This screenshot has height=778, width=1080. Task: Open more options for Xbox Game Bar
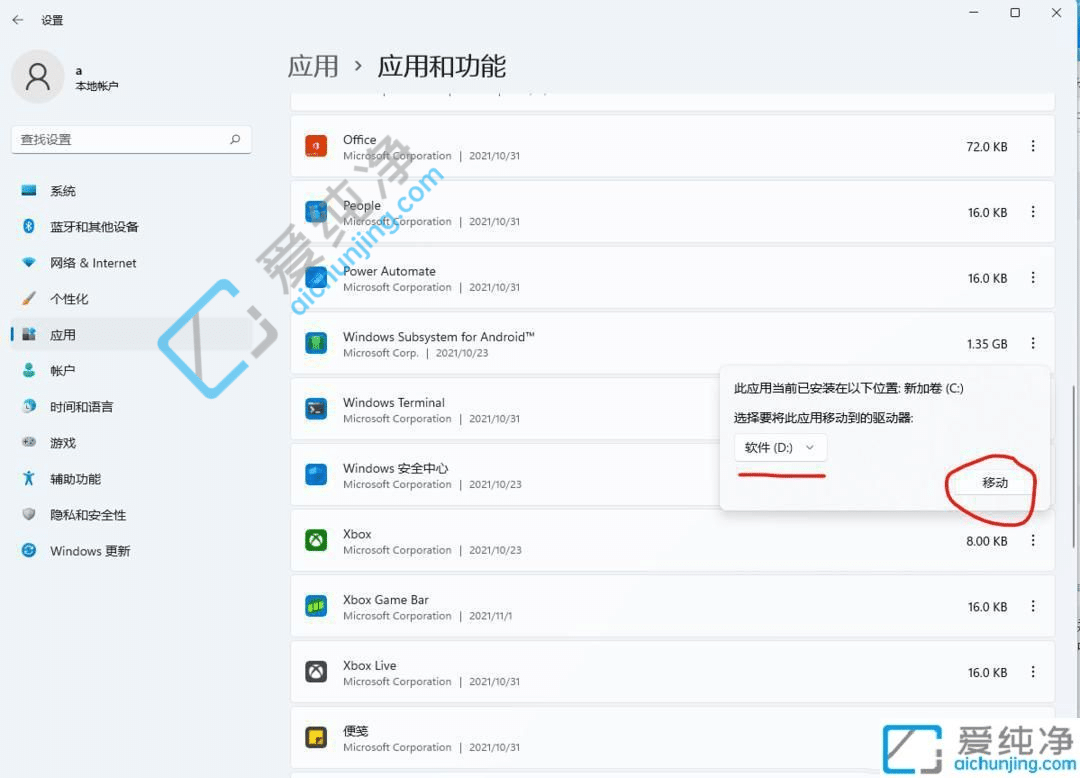point(1033,606)
